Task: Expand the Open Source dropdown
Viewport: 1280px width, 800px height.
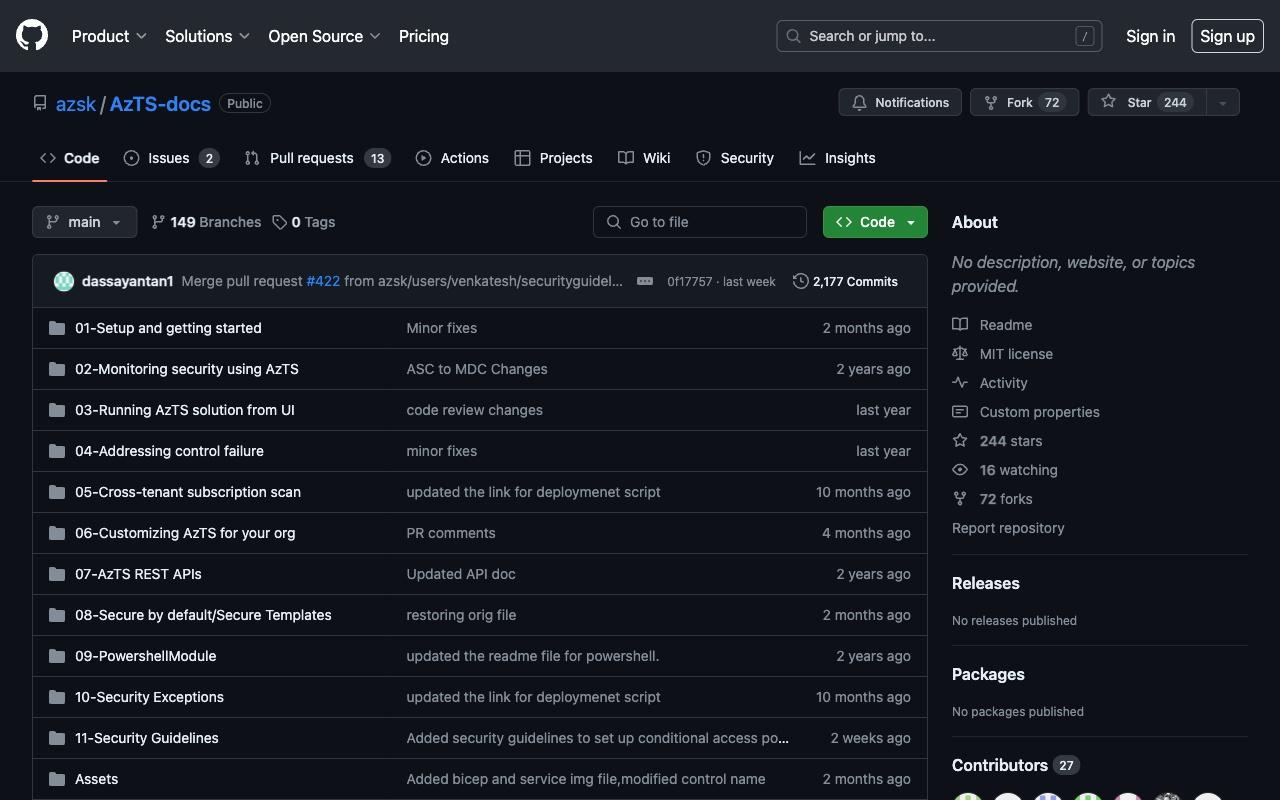Action: [324, 36]
